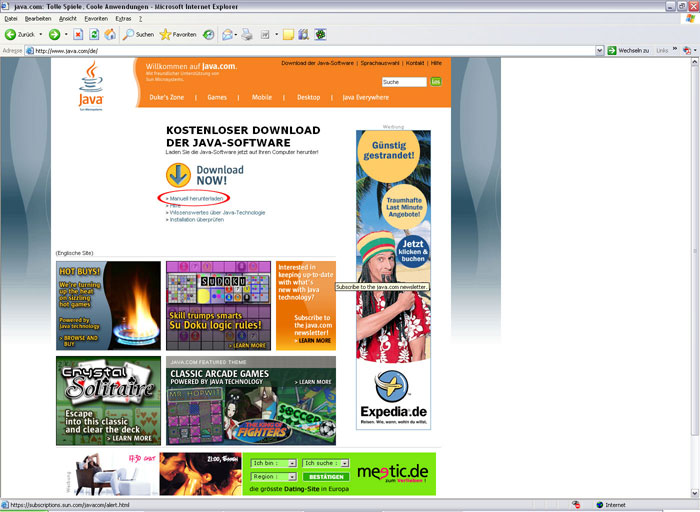Open the Zurück history dropdown arrow
The height and width of the screenshot is (512, 700).
[41, 34]
